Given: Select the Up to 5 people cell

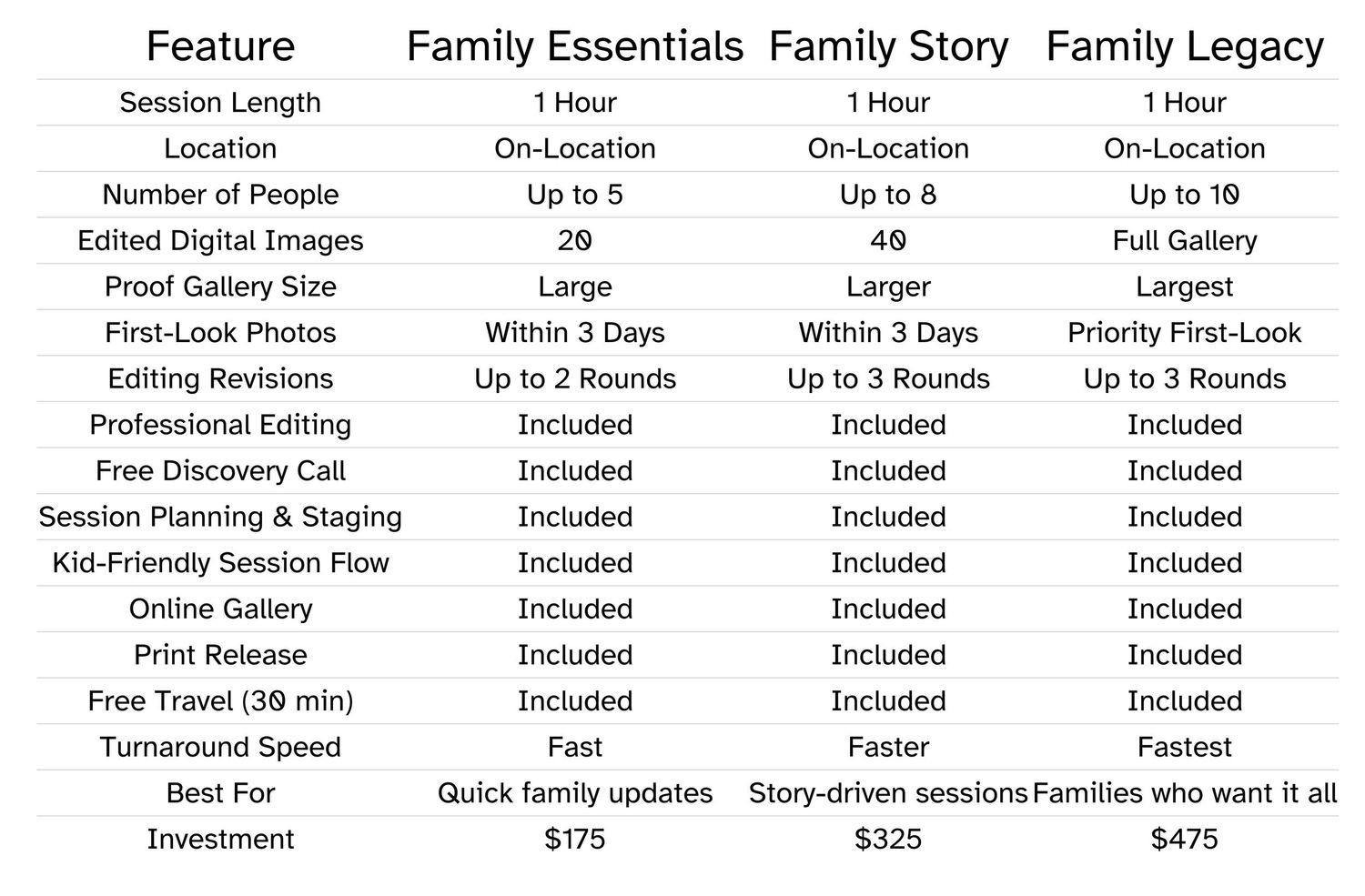Looking at the screenshot, I should pos(575,195).
